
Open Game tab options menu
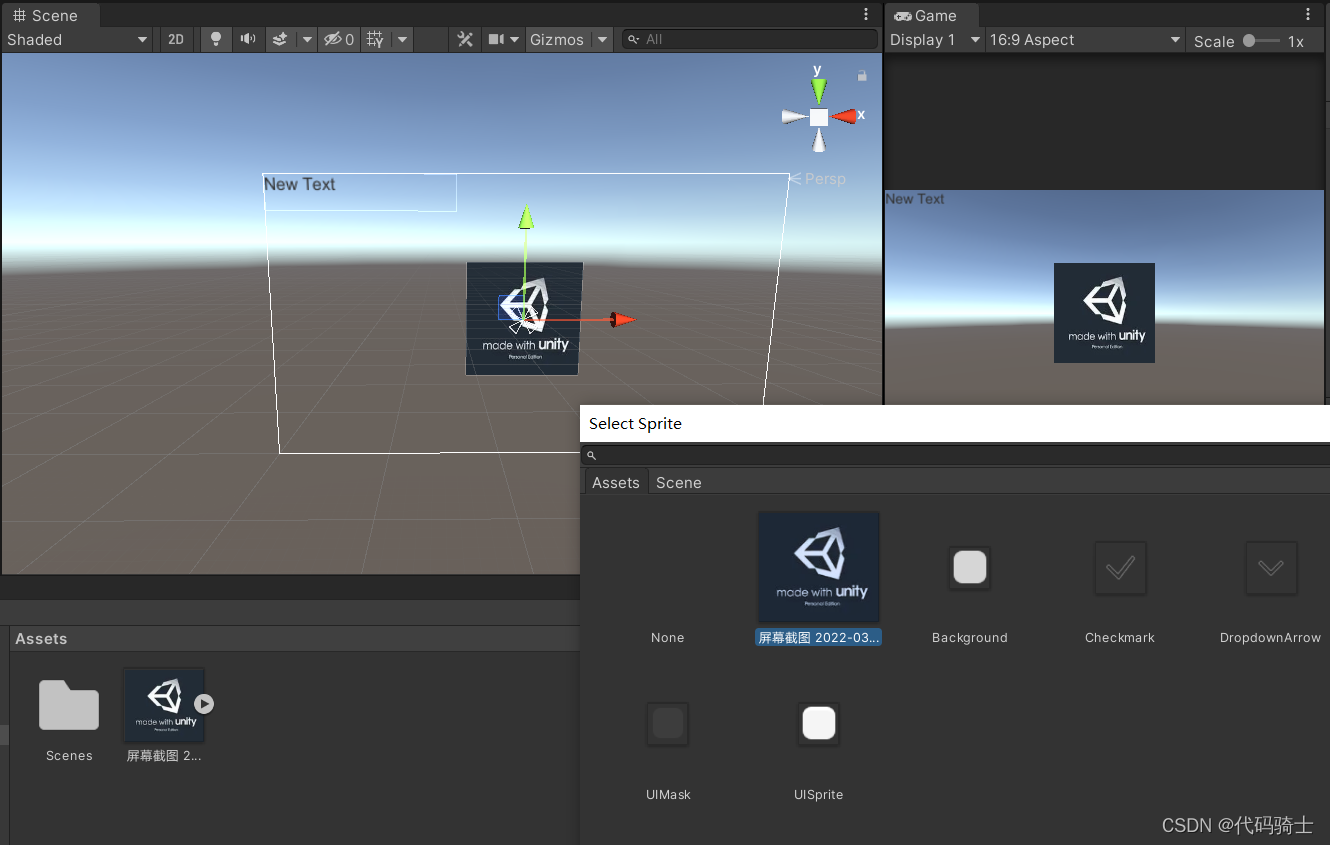click(1308, 14)
